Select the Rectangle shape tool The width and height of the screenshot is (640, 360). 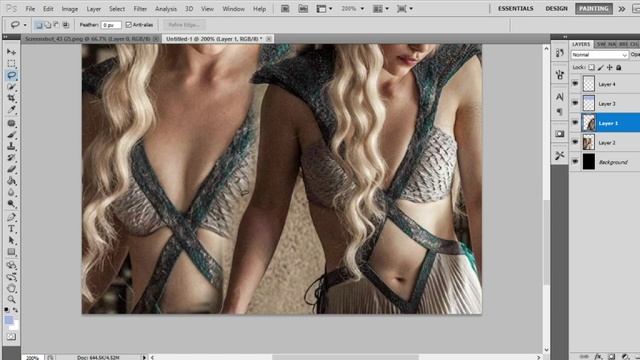pyautogui.click(x=11, y=252)
